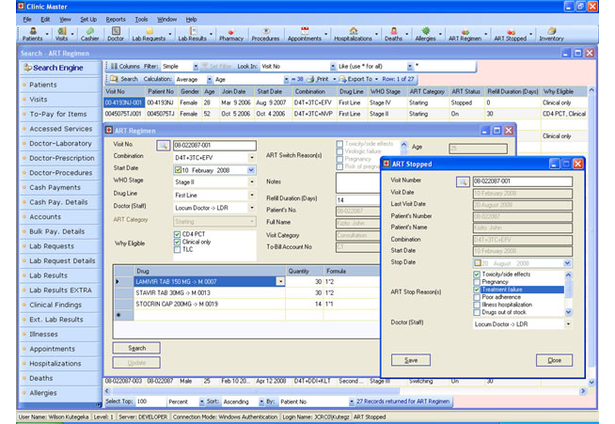Screen dimensions: 615x424
Task: Click Visit Number lookup icon in ART Stopped
Action: click(463, 182)
